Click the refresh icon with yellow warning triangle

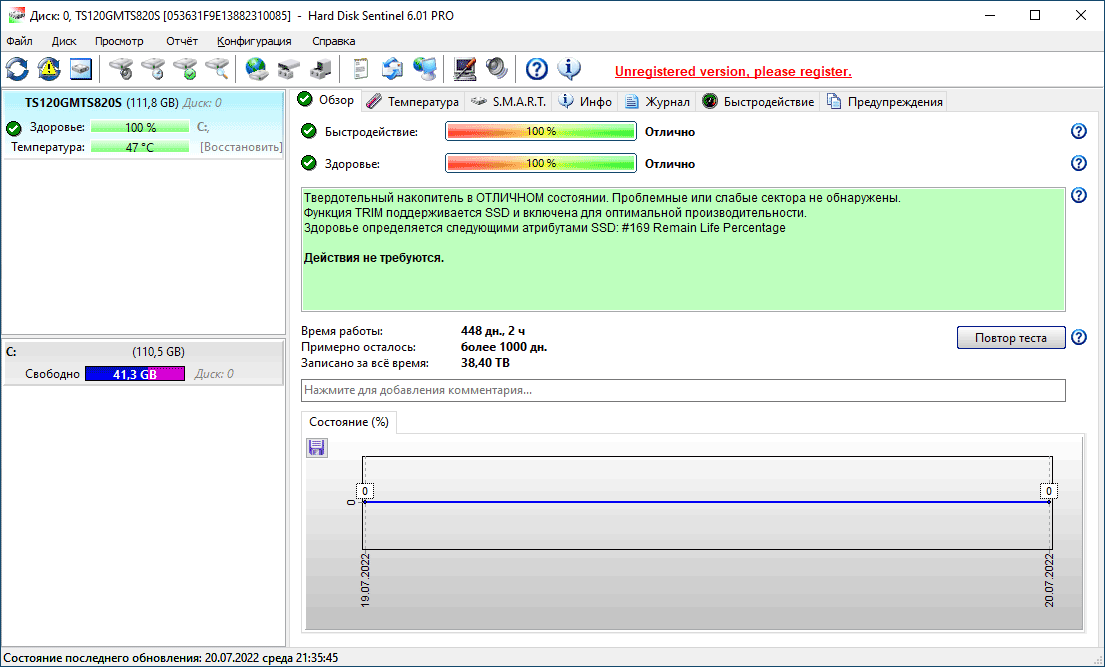coord(49,69)
